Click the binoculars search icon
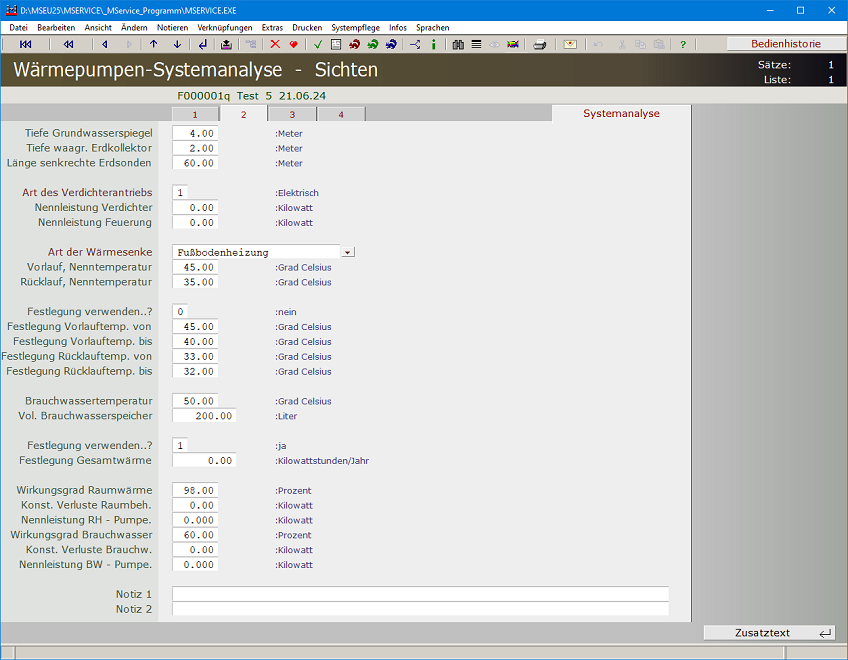This screenshot has height=660, width=848. pyautogui.click(x=458, y=44)
